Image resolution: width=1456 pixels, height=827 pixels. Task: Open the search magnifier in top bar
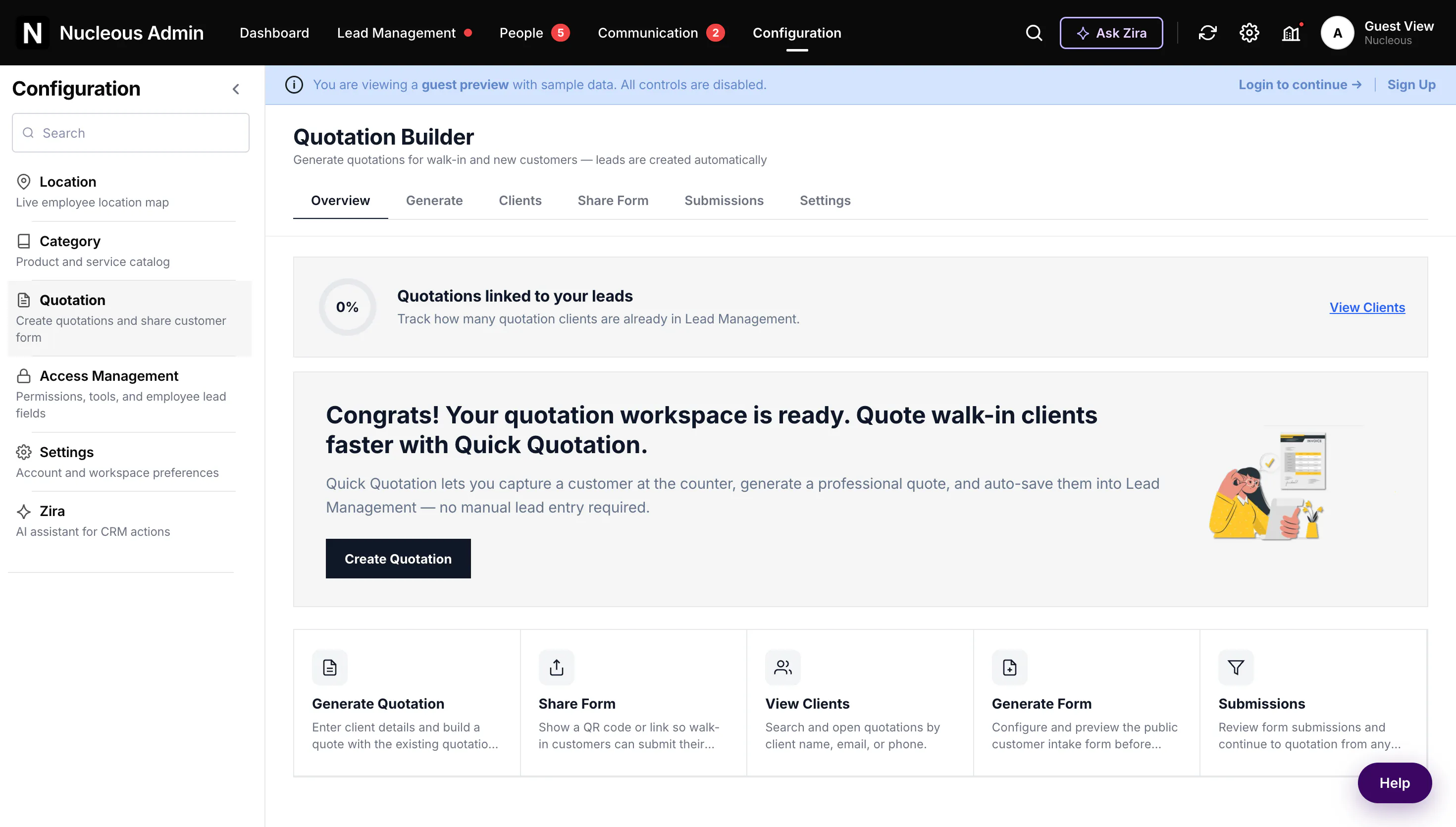click(x=1034, y=33)
